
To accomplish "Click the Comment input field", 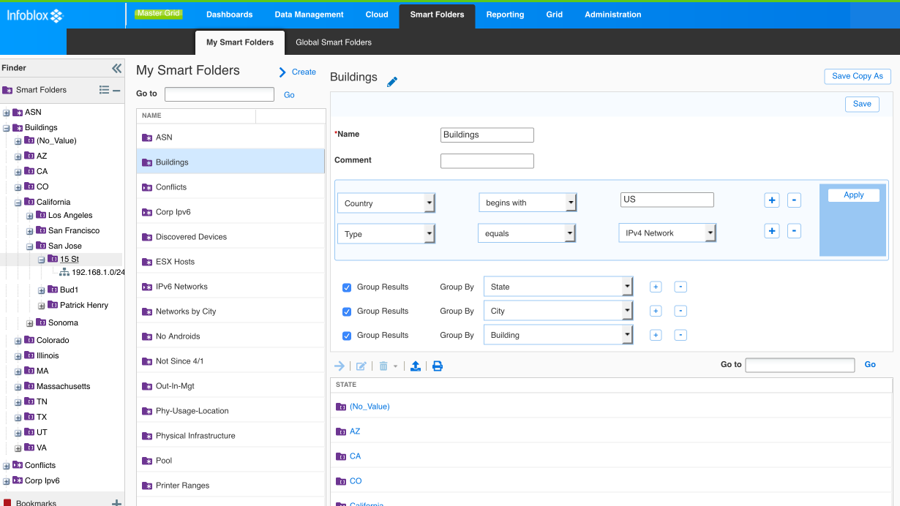I will [487, 161].
